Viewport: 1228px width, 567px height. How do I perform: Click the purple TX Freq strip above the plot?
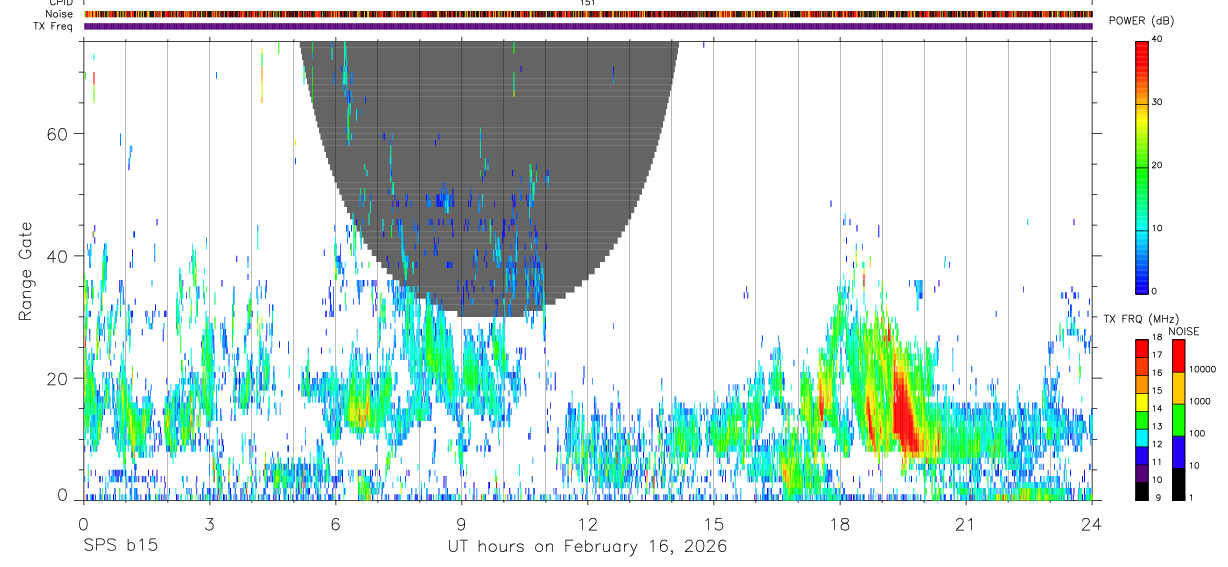588,26
